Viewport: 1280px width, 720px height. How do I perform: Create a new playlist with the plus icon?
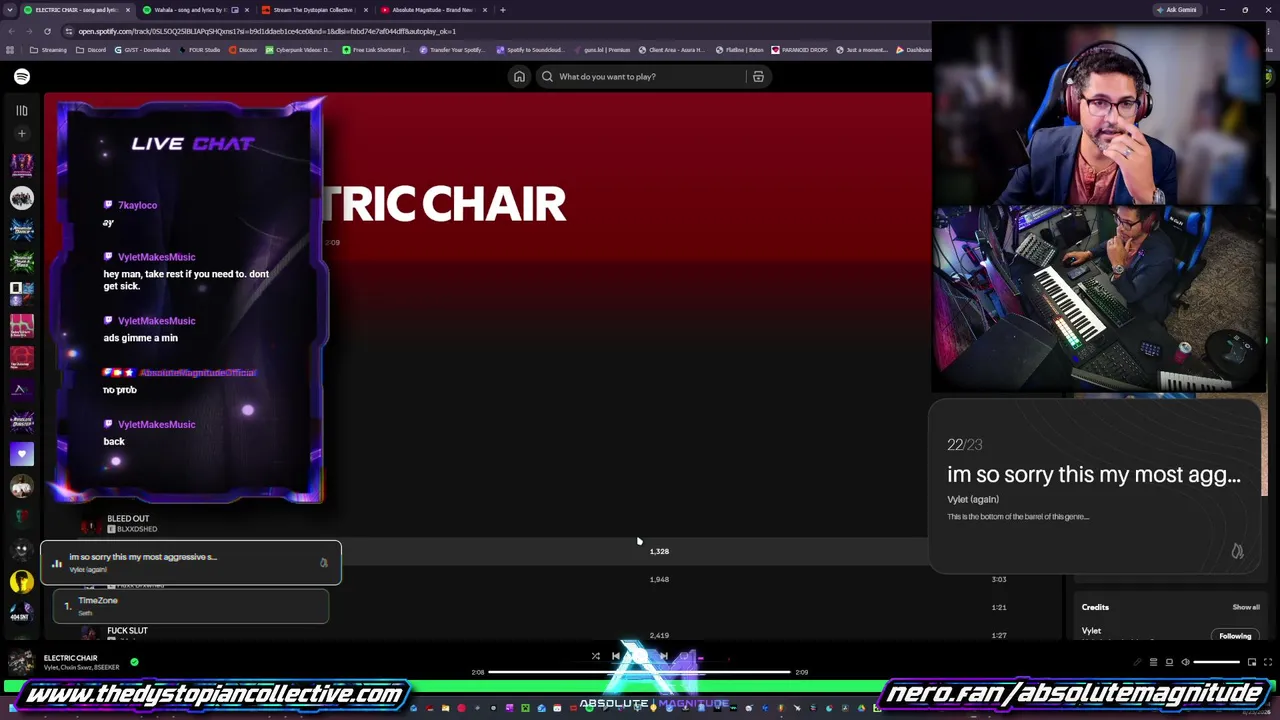22,134
